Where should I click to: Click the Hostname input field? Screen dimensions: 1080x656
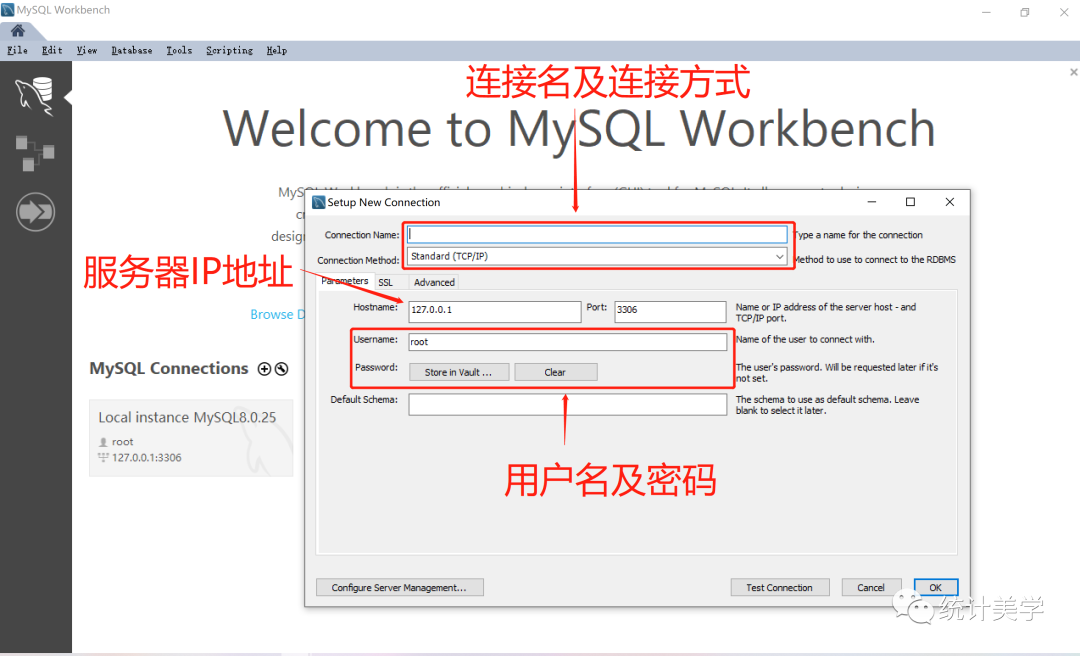[495, 311]
